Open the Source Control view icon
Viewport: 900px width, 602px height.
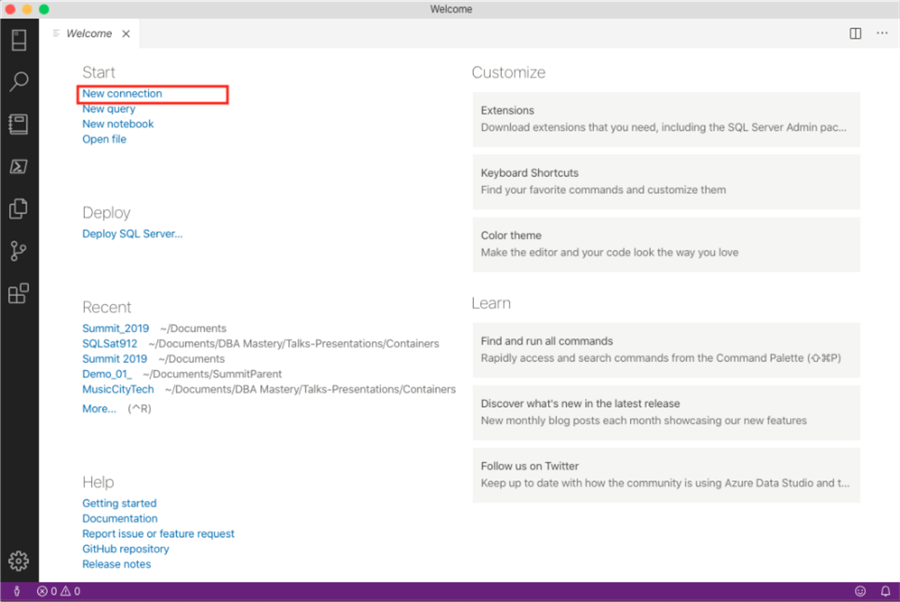point(18,251)
